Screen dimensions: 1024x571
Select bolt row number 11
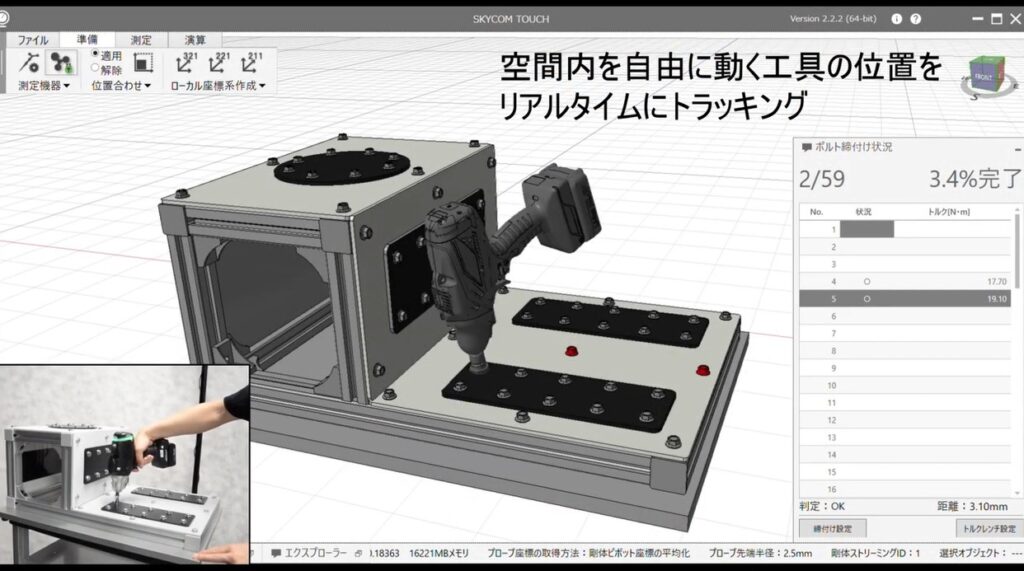click(905, 402)
